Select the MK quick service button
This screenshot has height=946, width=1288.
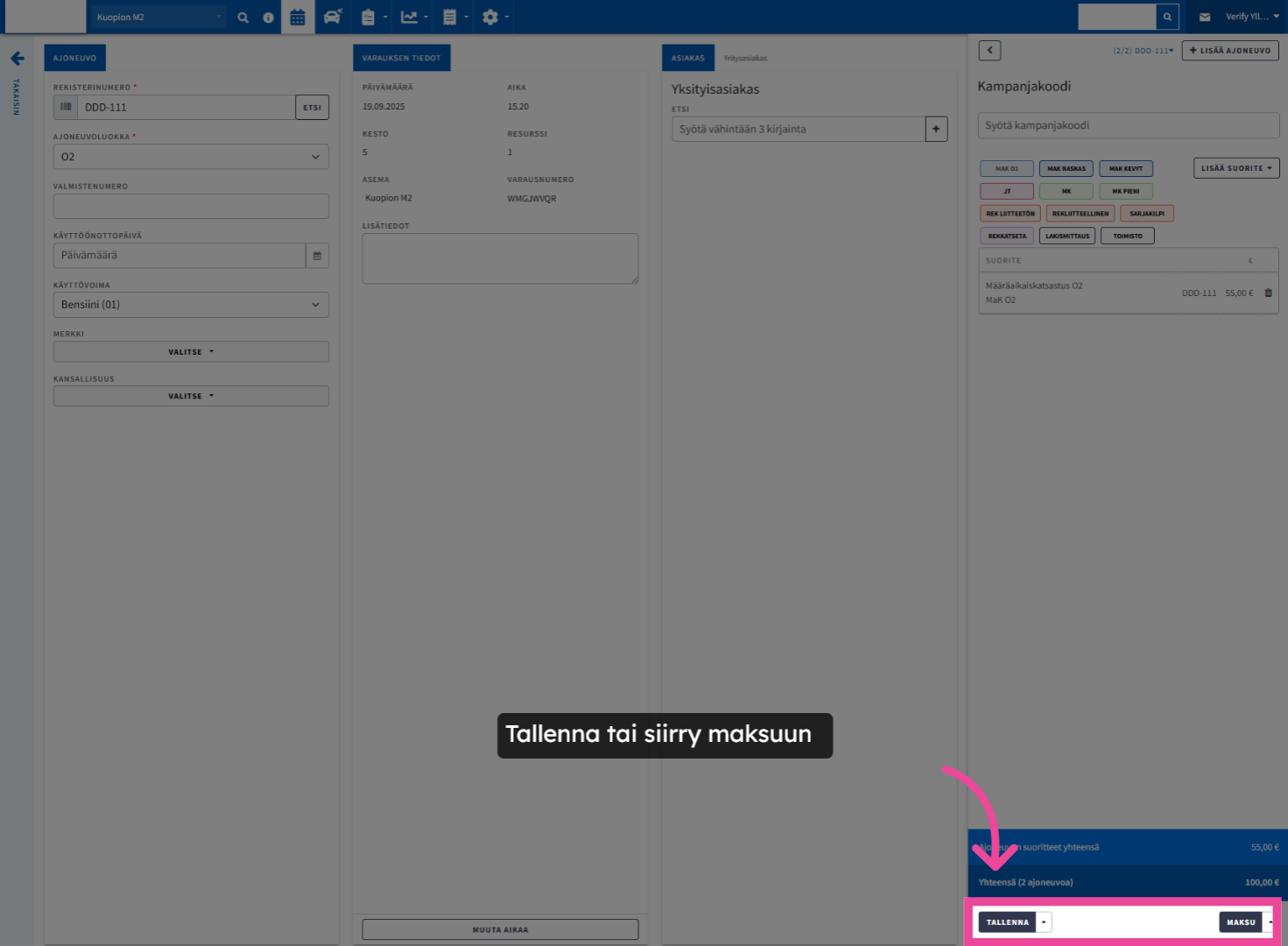coord(1066,191)
